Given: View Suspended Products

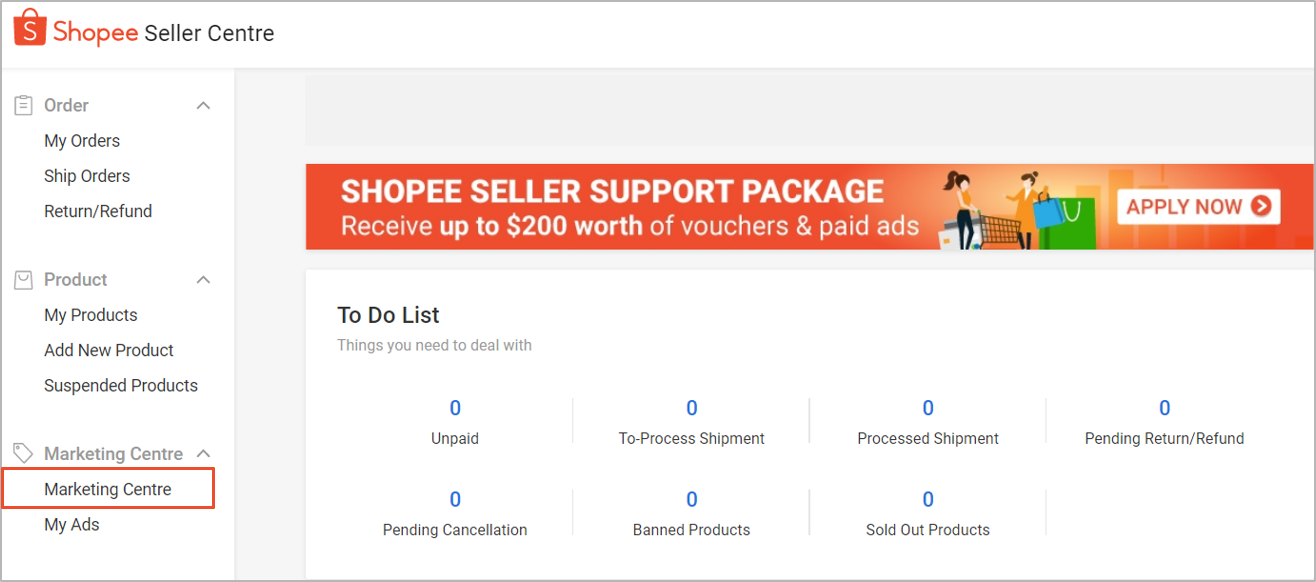Looking at the screenshot, I should point(121,385).
